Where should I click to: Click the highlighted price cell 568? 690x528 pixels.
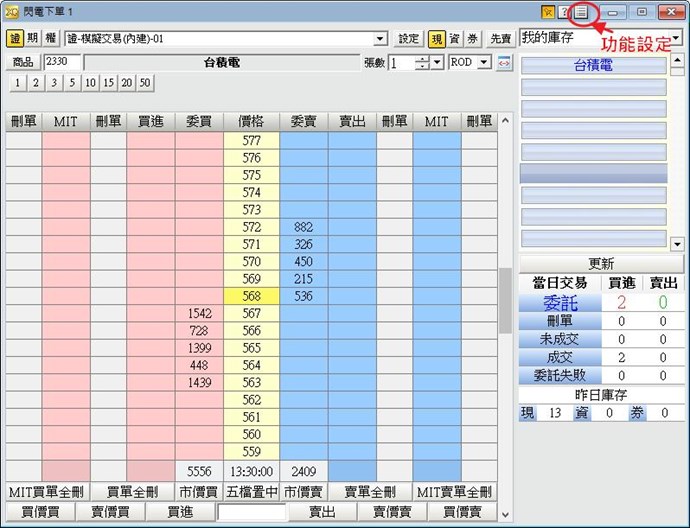(251, 296)
